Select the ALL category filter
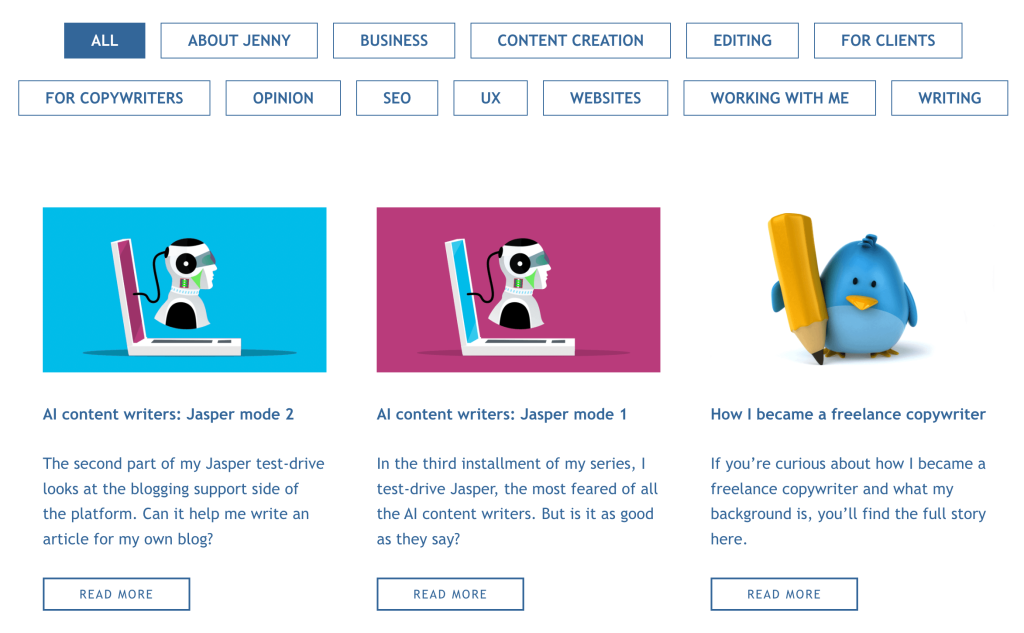Screen dimensions: 1024x633 [104, 41]
